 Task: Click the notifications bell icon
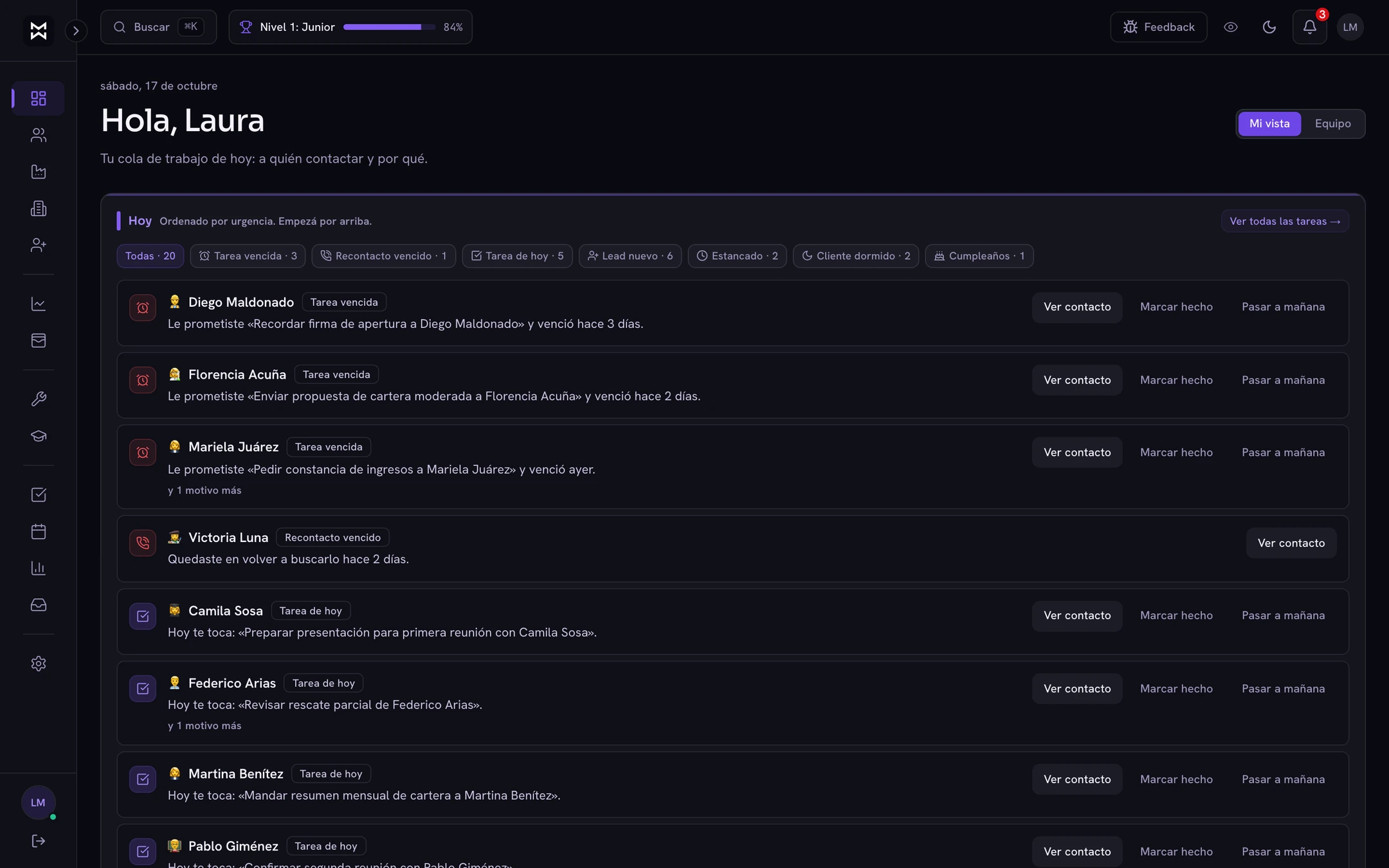coord(1309,27)
